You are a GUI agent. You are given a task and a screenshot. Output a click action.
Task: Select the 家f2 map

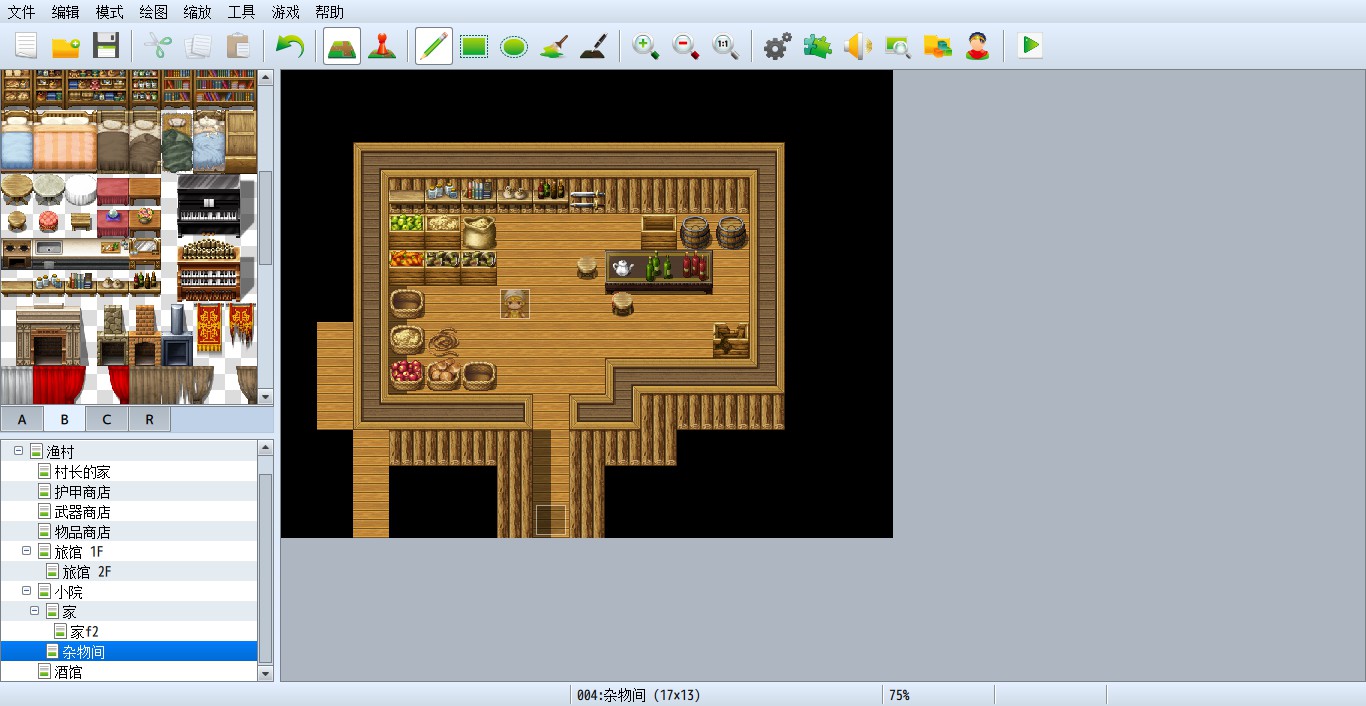84,632
